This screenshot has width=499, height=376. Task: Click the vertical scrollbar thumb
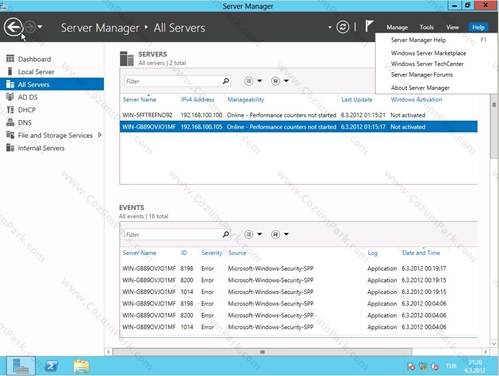(x=494, y=127)
